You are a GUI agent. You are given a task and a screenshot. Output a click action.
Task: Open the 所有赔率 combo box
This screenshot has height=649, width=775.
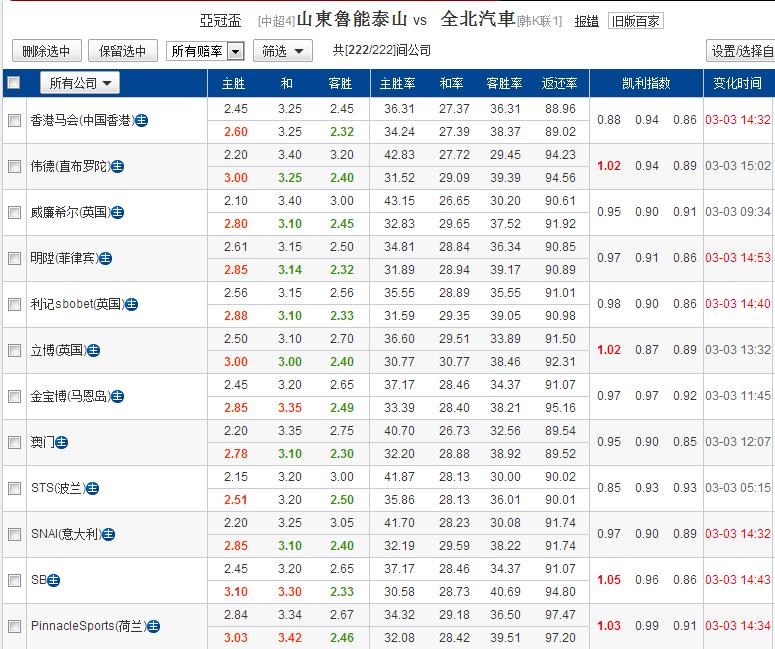tap(205, 51)
